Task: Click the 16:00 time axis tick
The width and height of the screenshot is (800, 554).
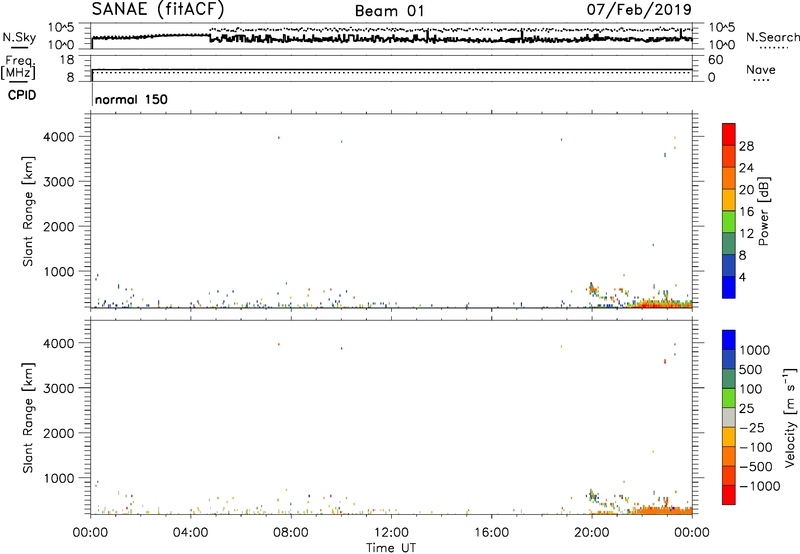Action: [491, 533]
